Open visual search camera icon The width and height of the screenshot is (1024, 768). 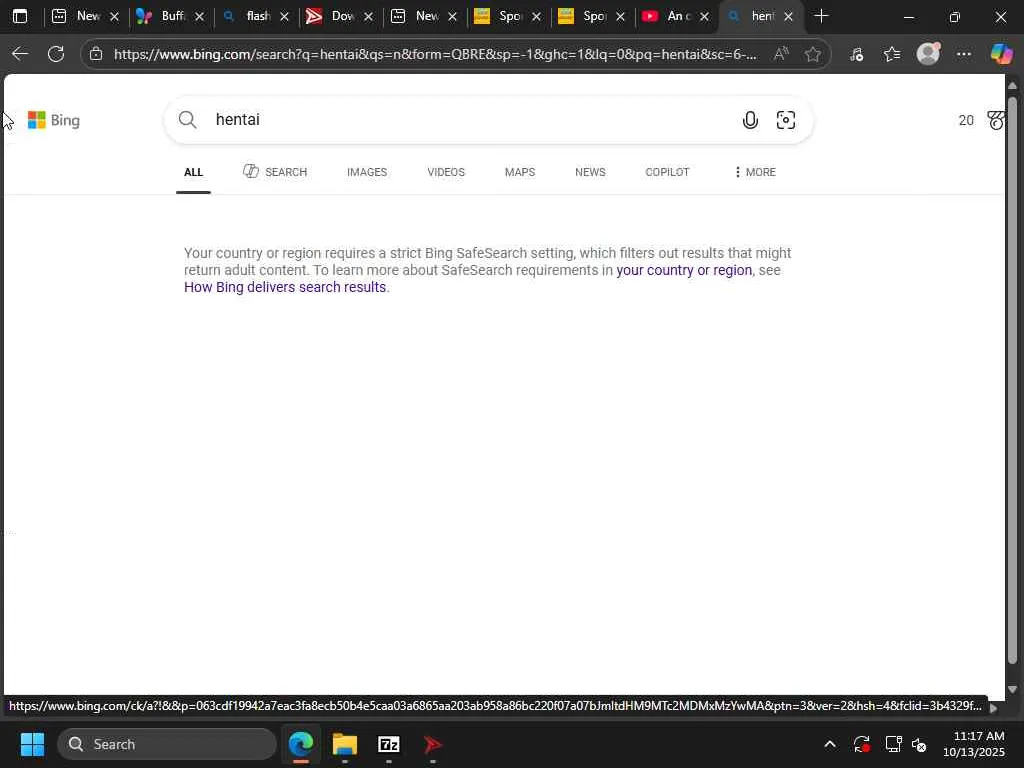click(786, 120)
